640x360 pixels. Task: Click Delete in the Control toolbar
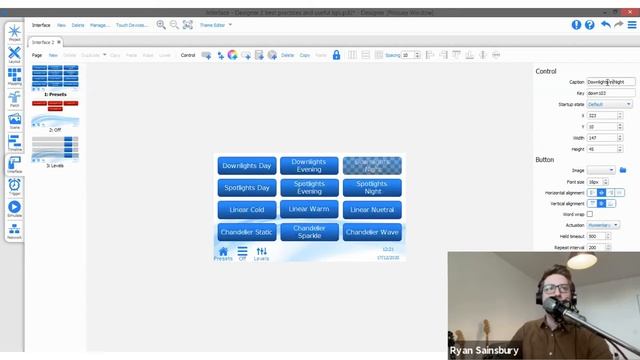point(287,55)
